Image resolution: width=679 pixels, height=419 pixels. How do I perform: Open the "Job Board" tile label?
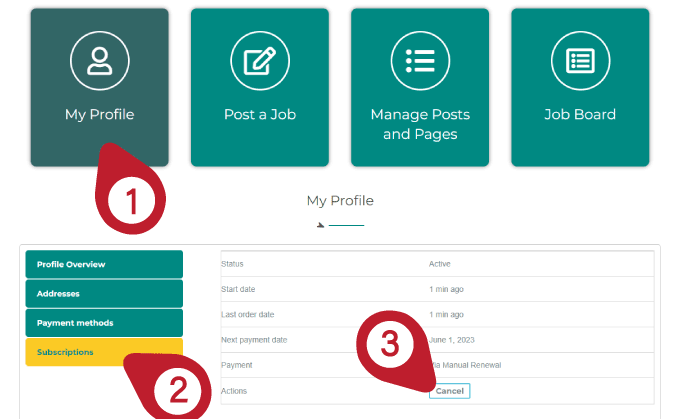coord(579,114)
